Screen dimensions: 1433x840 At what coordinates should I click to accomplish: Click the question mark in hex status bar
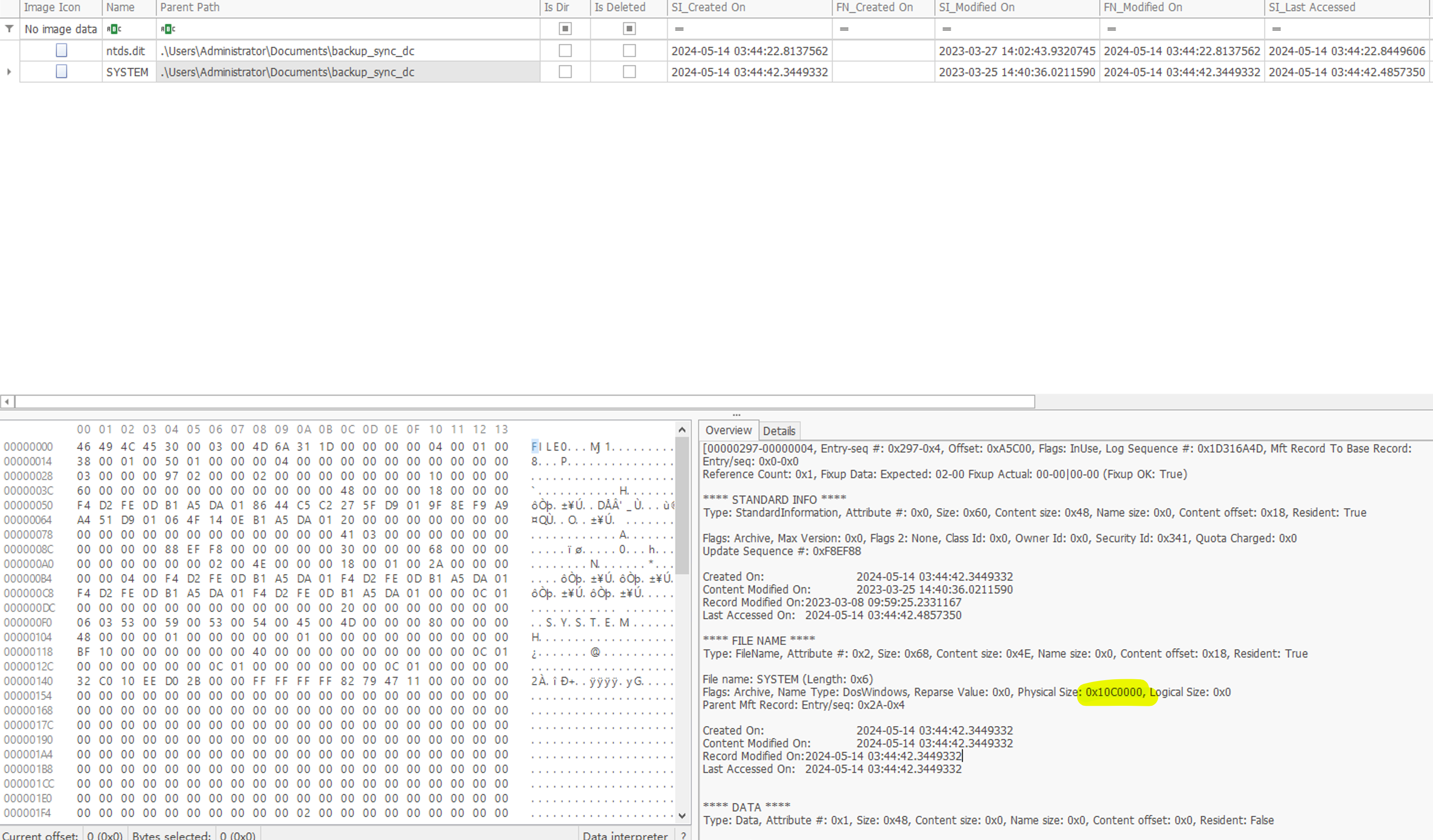(x=683, y=835)
